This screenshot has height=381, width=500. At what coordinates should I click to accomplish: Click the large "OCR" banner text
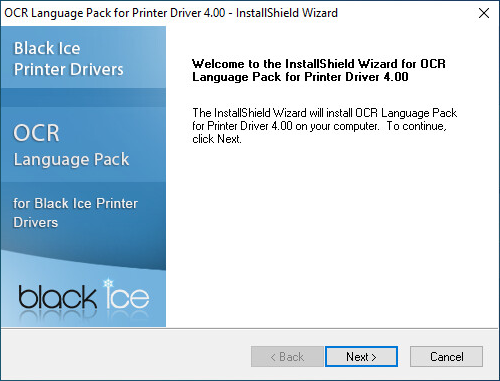(x=36, y=133)
